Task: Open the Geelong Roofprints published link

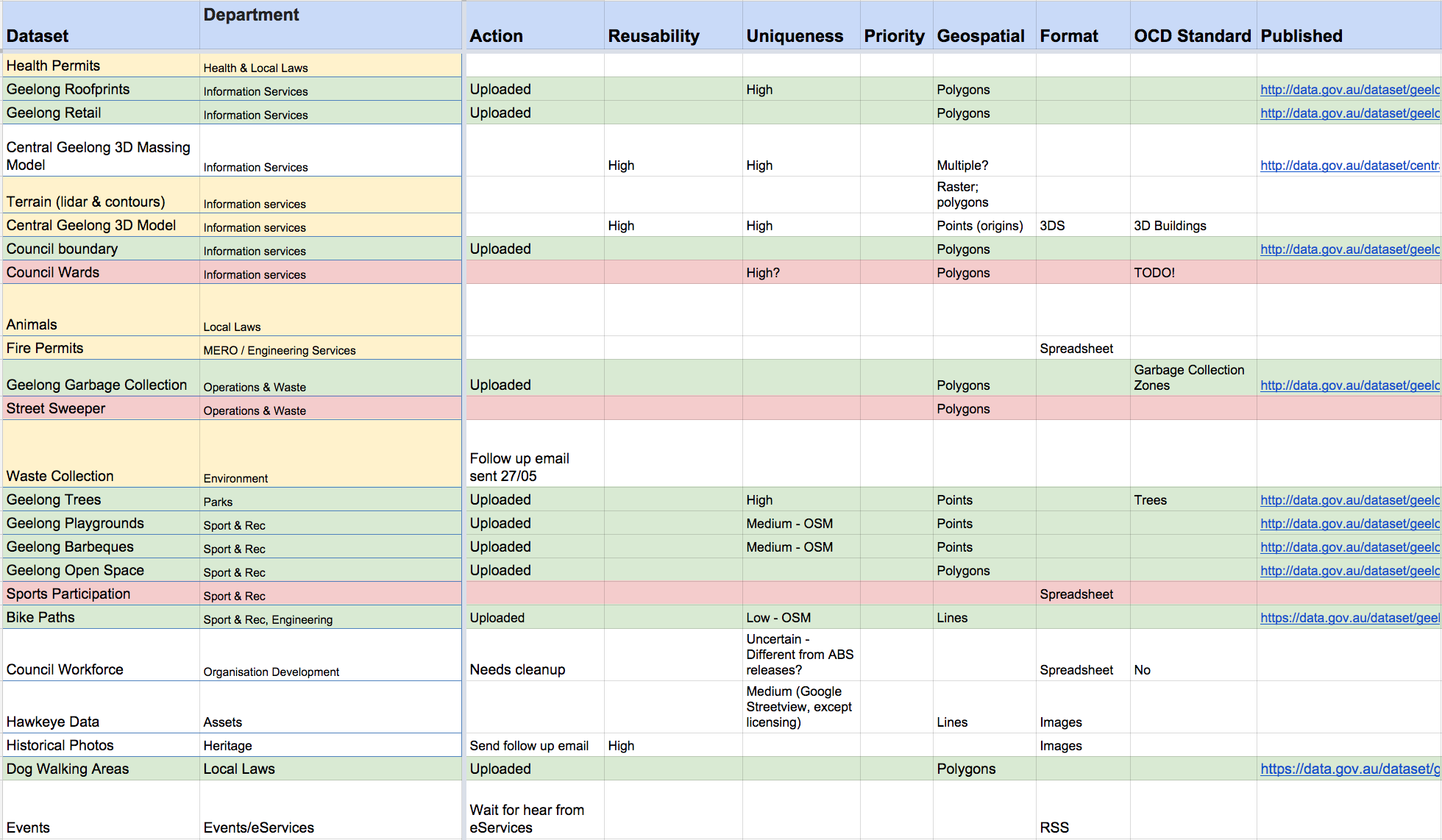Action: tap(1349, 90)
